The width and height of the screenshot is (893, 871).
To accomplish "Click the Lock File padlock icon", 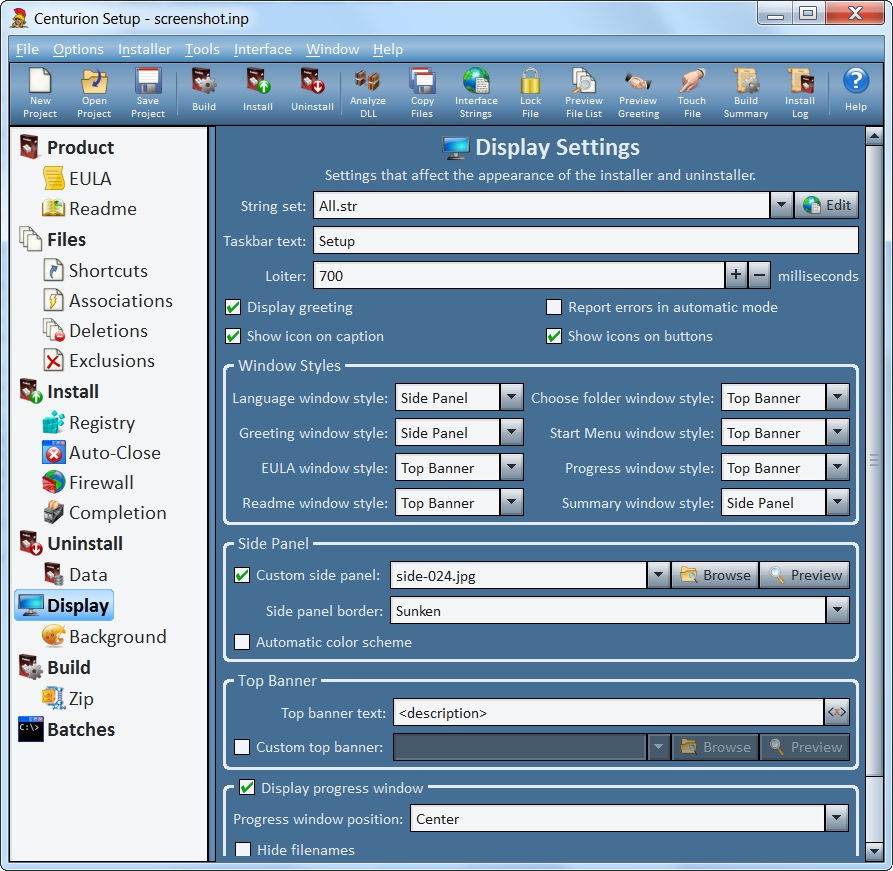I will pos(530,93).
